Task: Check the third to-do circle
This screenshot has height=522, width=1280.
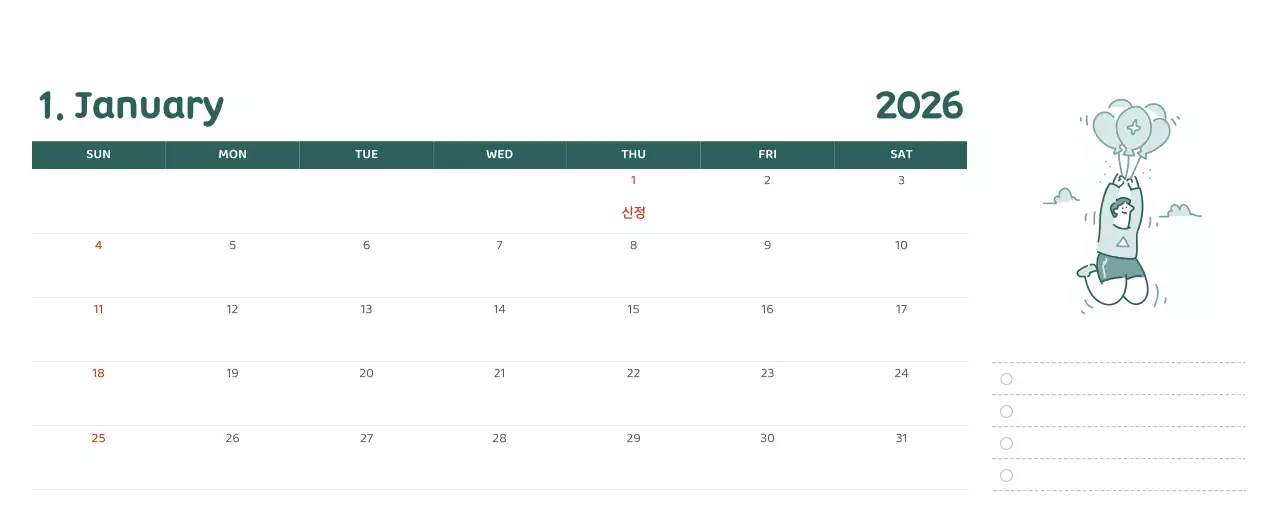Action: tap(1006, 443)
